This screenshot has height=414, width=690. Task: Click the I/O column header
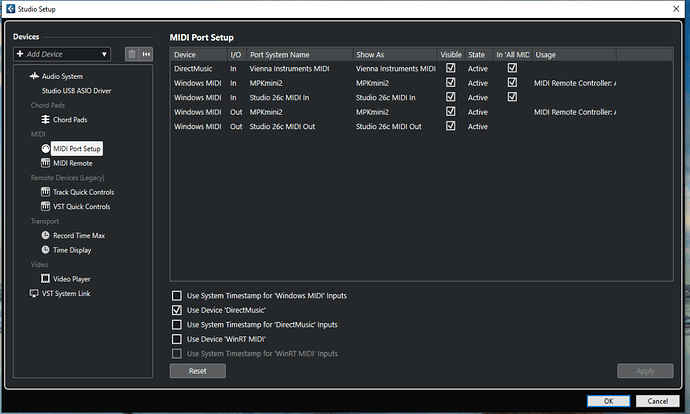pos(236,55)
